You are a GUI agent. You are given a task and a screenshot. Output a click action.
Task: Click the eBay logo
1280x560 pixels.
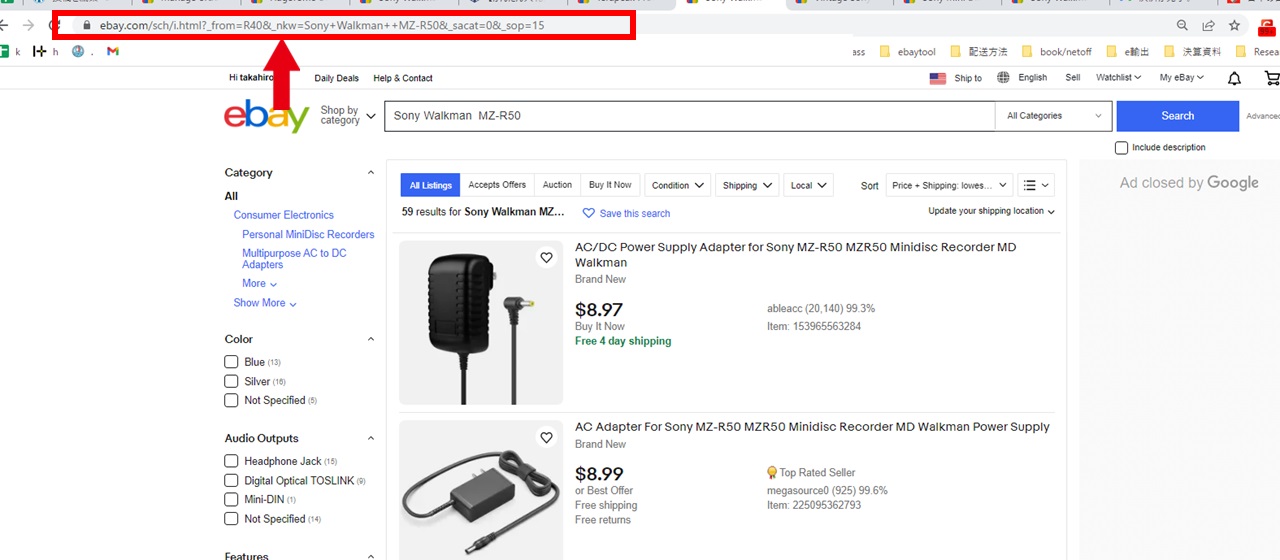click(266, 116)
